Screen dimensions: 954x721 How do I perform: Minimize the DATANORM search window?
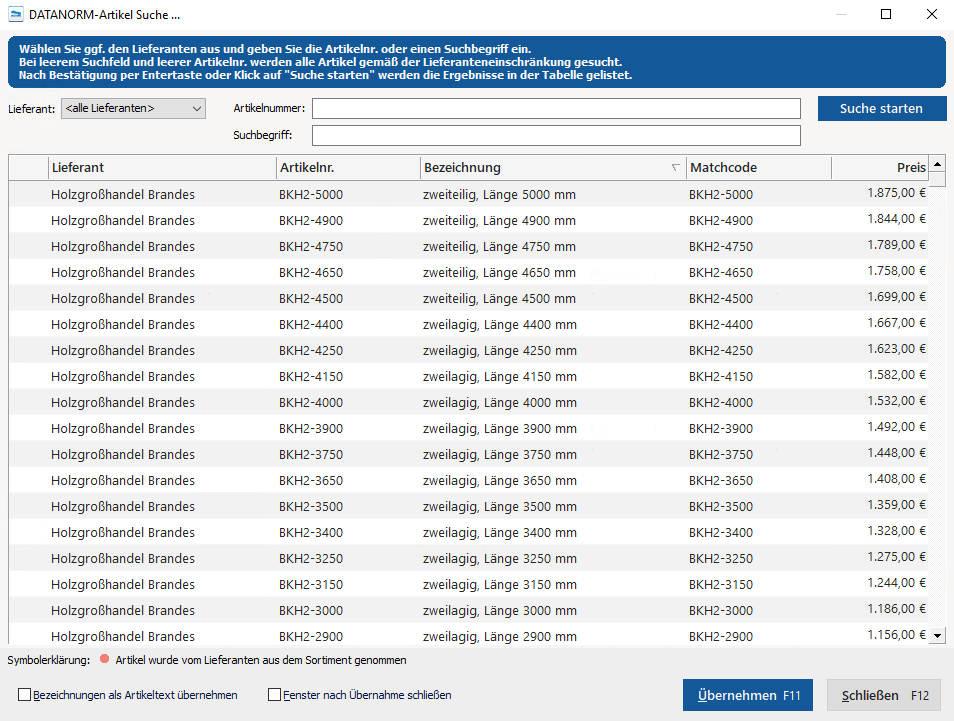click(840, 15)
